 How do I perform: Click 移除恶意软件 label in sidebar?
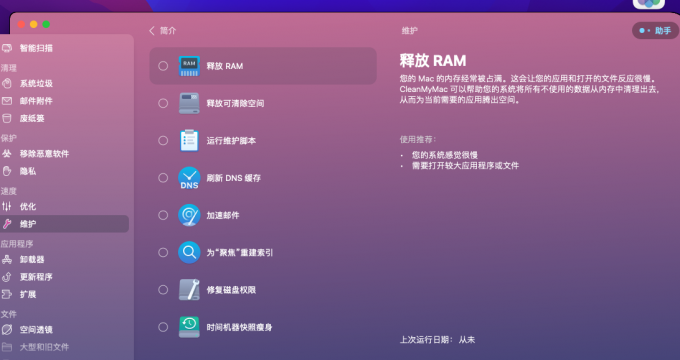(44, 154)
